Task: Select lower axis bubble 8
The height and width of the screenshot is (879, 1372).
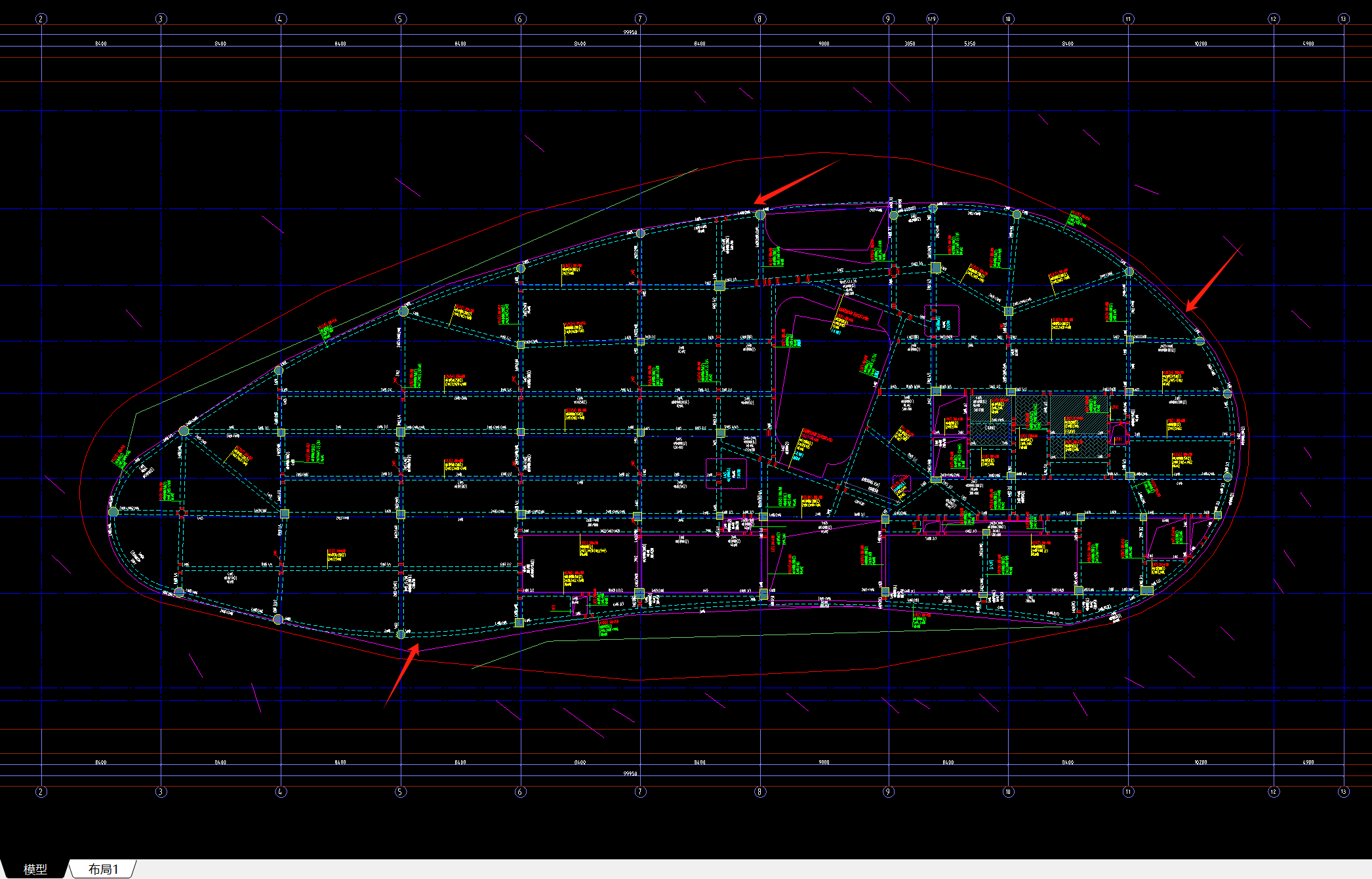Action: point(760,792)
